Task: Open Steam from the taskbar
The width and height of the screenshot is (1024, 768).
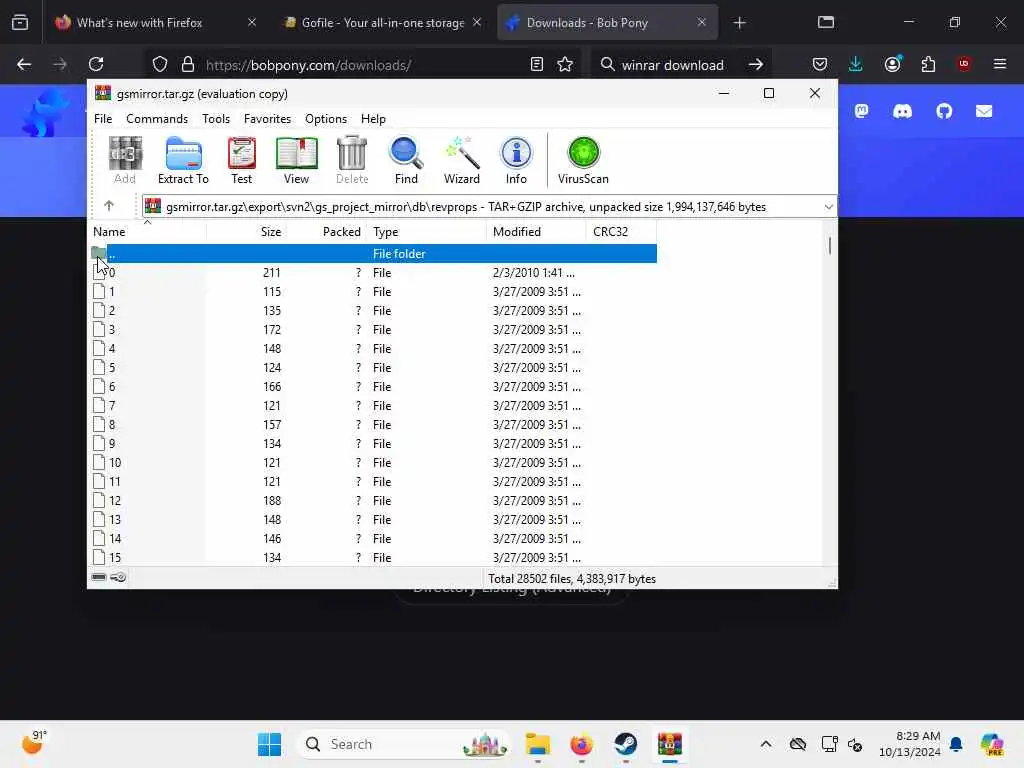Action: (x=625, y=744)
